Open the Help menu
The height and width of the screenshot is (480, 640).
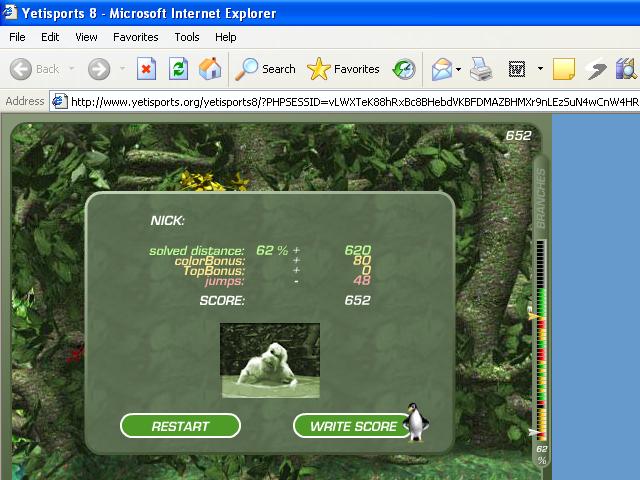[226, 37]
